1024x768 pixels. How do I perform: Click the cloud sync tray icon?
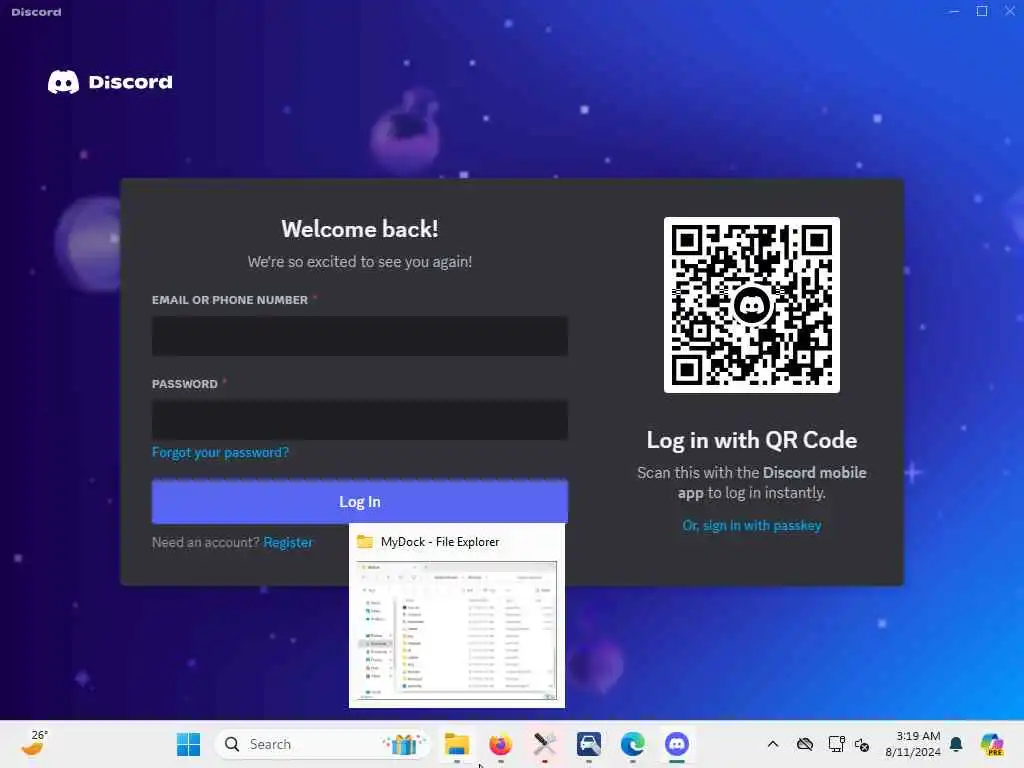point(805,744)
